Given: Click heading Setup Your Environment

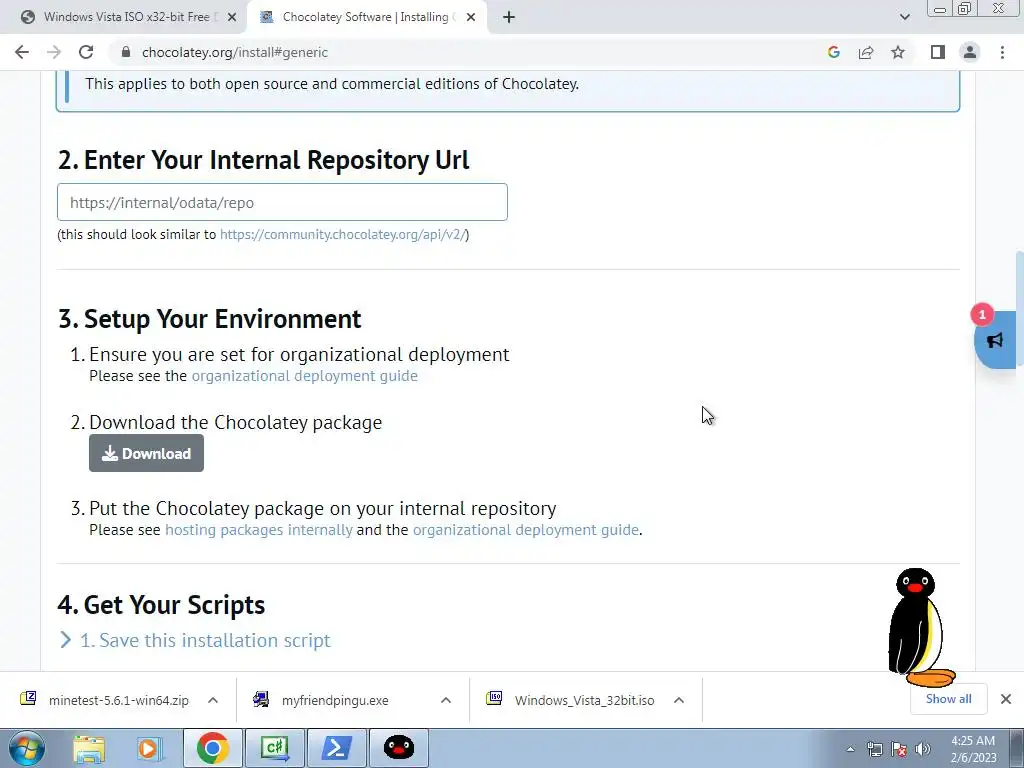Looking at the screenshot, I should [x=210, y=319].
